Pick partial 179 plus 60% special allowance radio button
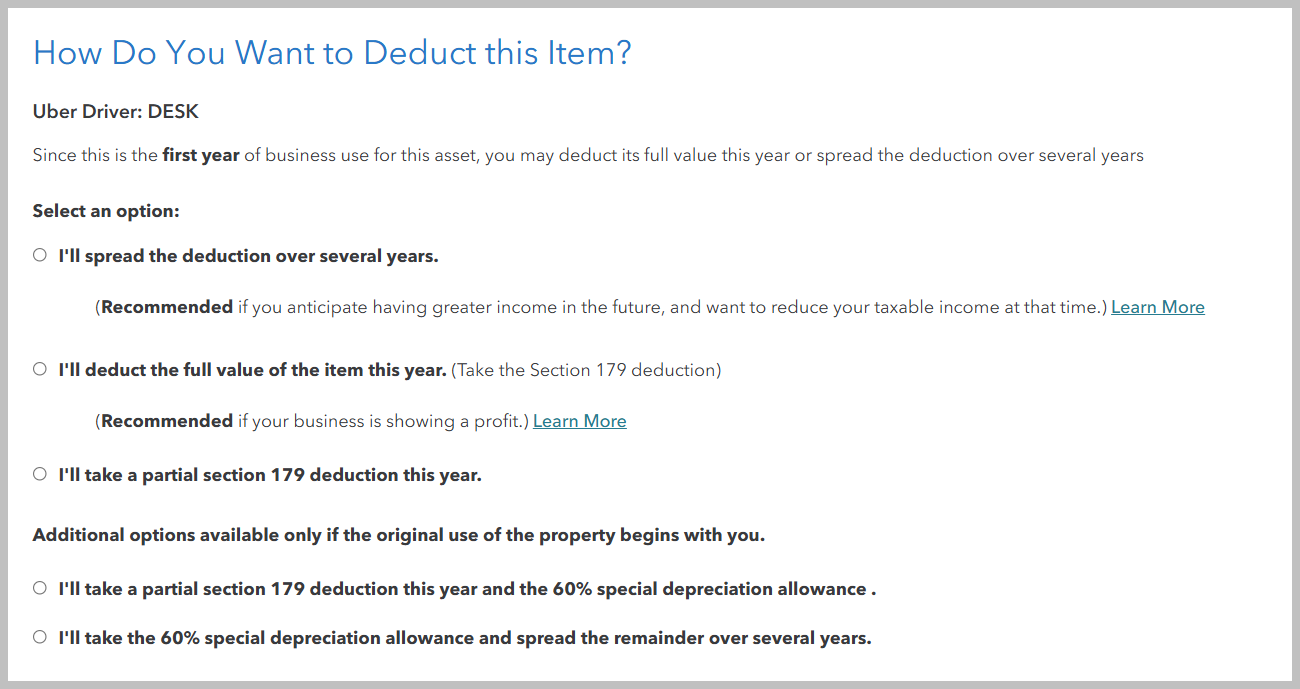1300x689 pixels. [x=40, y=588]
